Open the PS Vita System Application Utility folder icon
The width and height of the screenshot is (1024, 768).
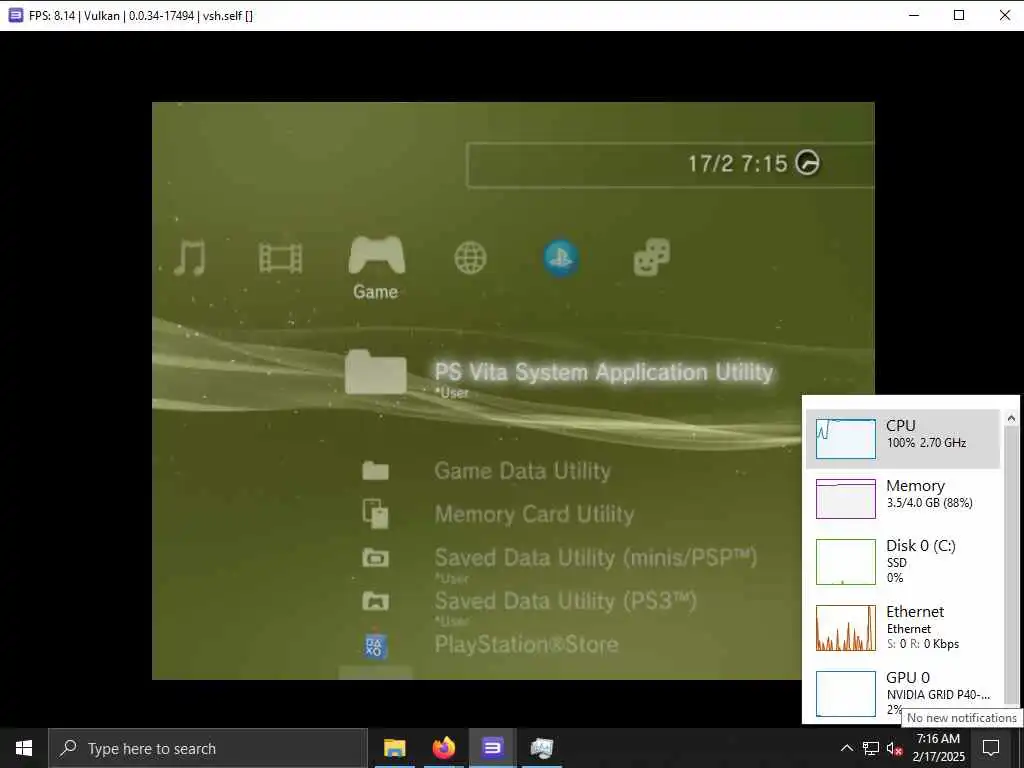point(376,372)
